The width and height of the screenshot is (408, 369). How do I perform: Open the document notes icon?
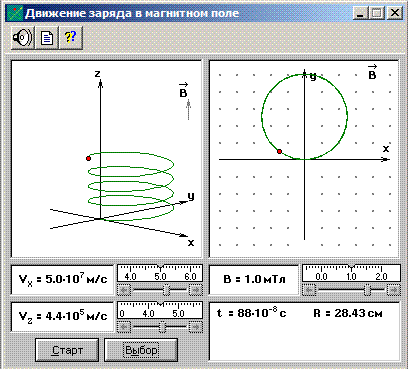pyautogui.click(x=47, y=38)
